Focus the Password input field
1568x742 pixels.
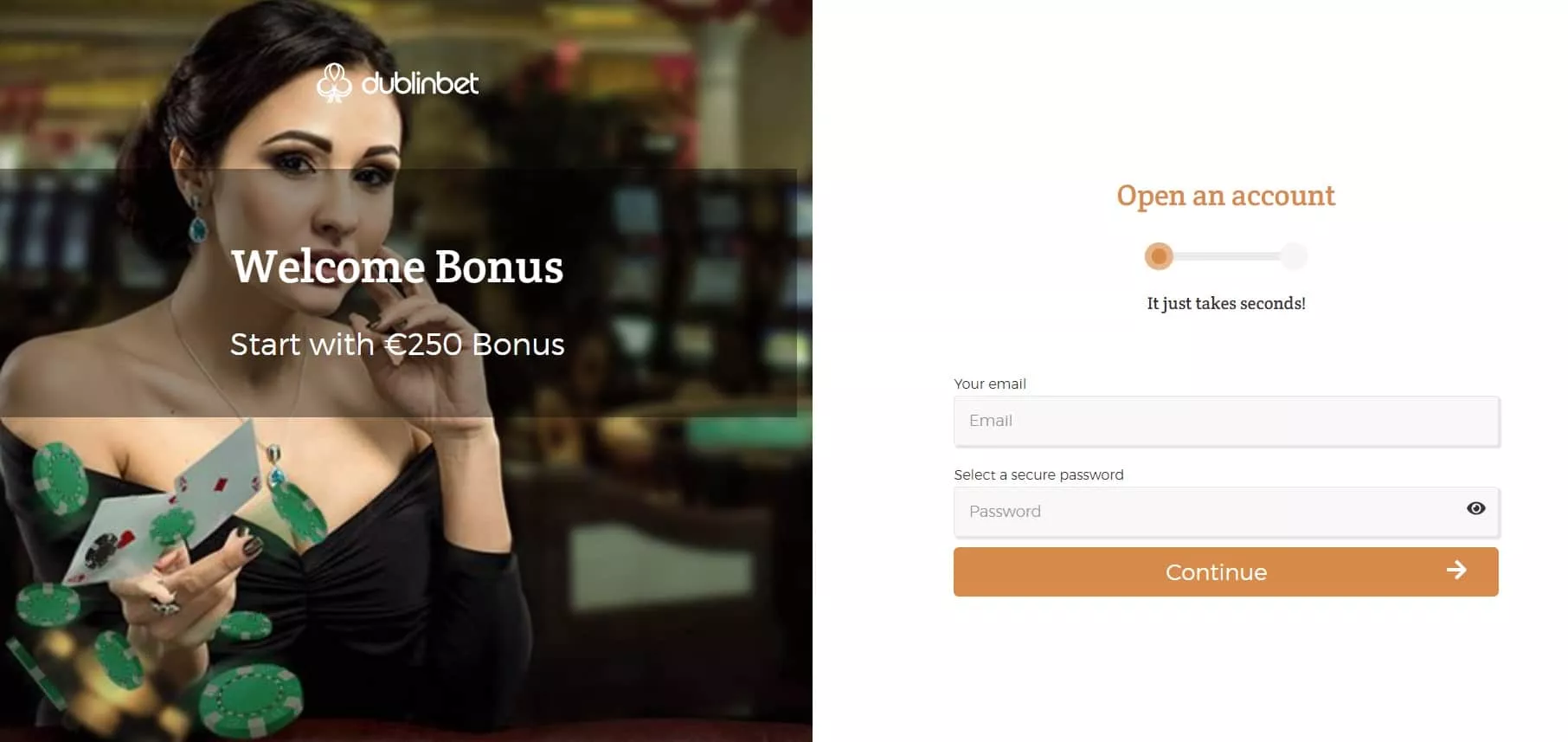coord(1226,512)
